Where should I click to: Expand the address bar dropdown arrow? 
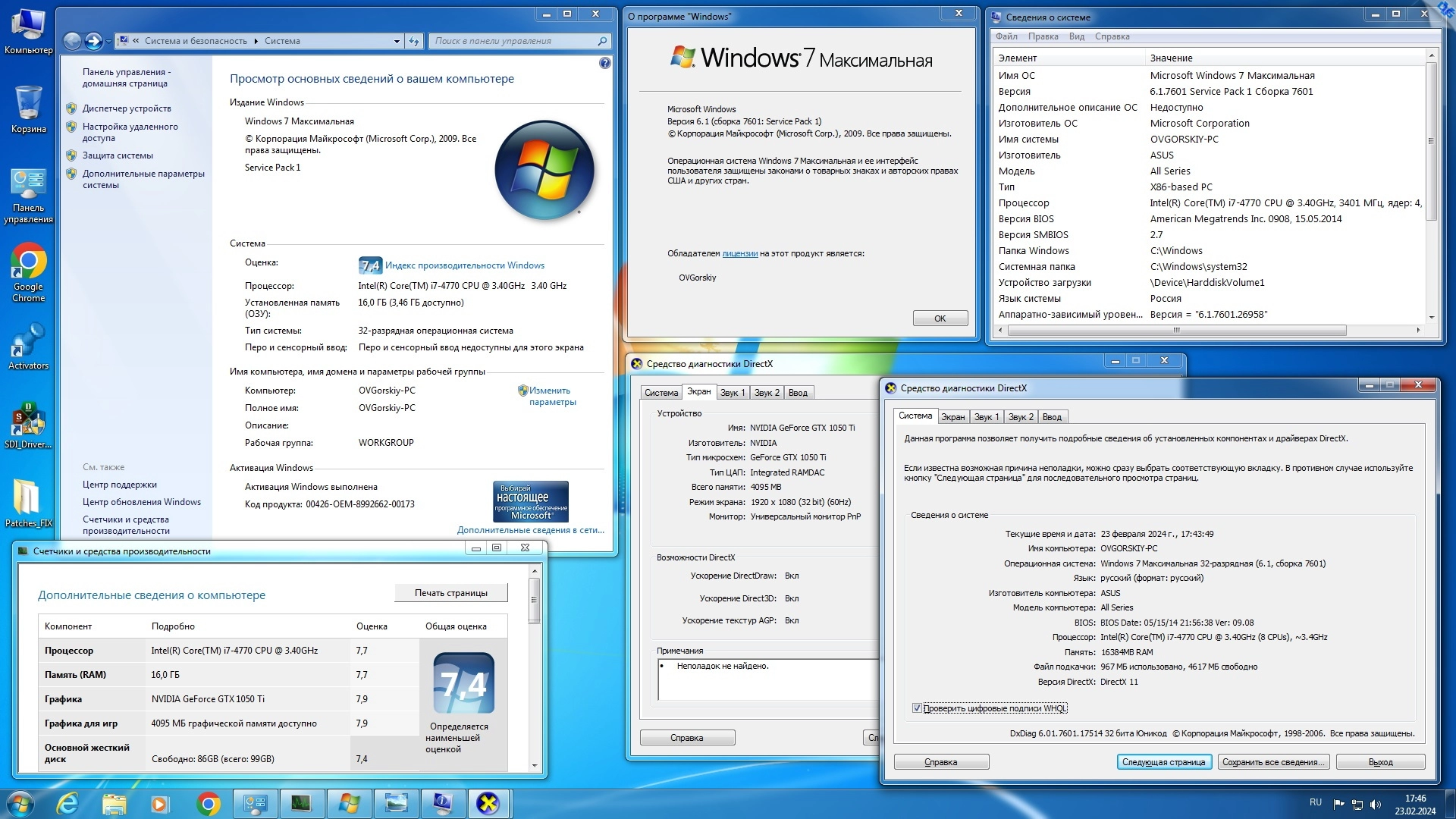tap(397, 41)
